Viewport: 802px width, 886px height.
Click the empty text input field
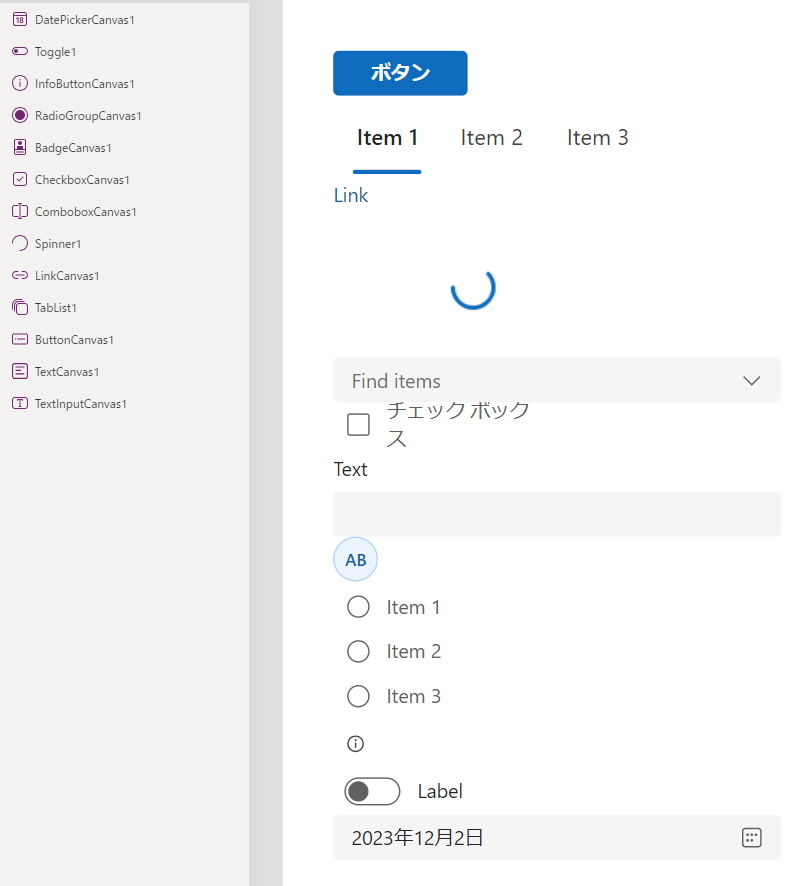point(557,514)
